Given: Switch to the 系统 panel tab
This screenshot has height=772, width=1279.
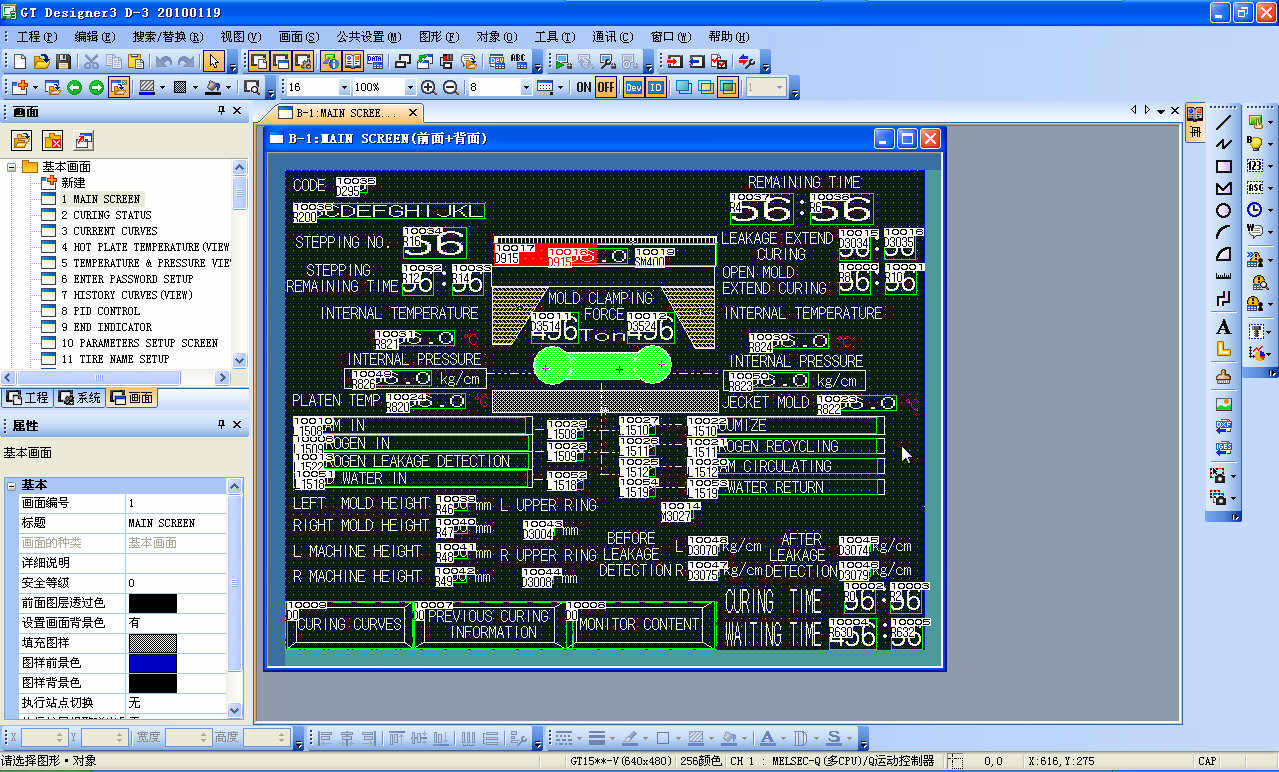Looking at the screenshot, I should [x=80, y=398].
